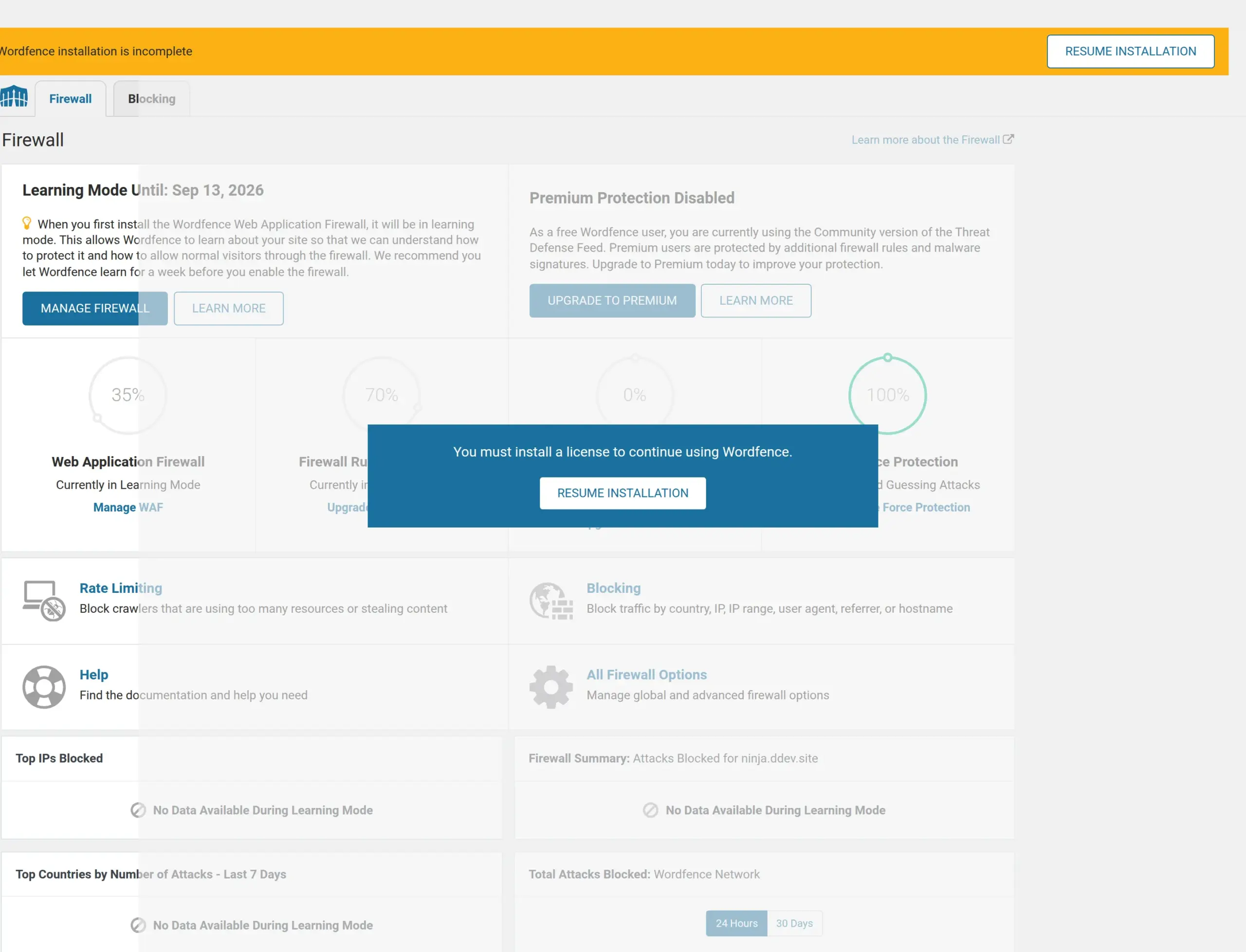Click the Learning Mode Until Sep 13, 2026 heading
The image size is (1246, 952).
click(x=143, y=190)
